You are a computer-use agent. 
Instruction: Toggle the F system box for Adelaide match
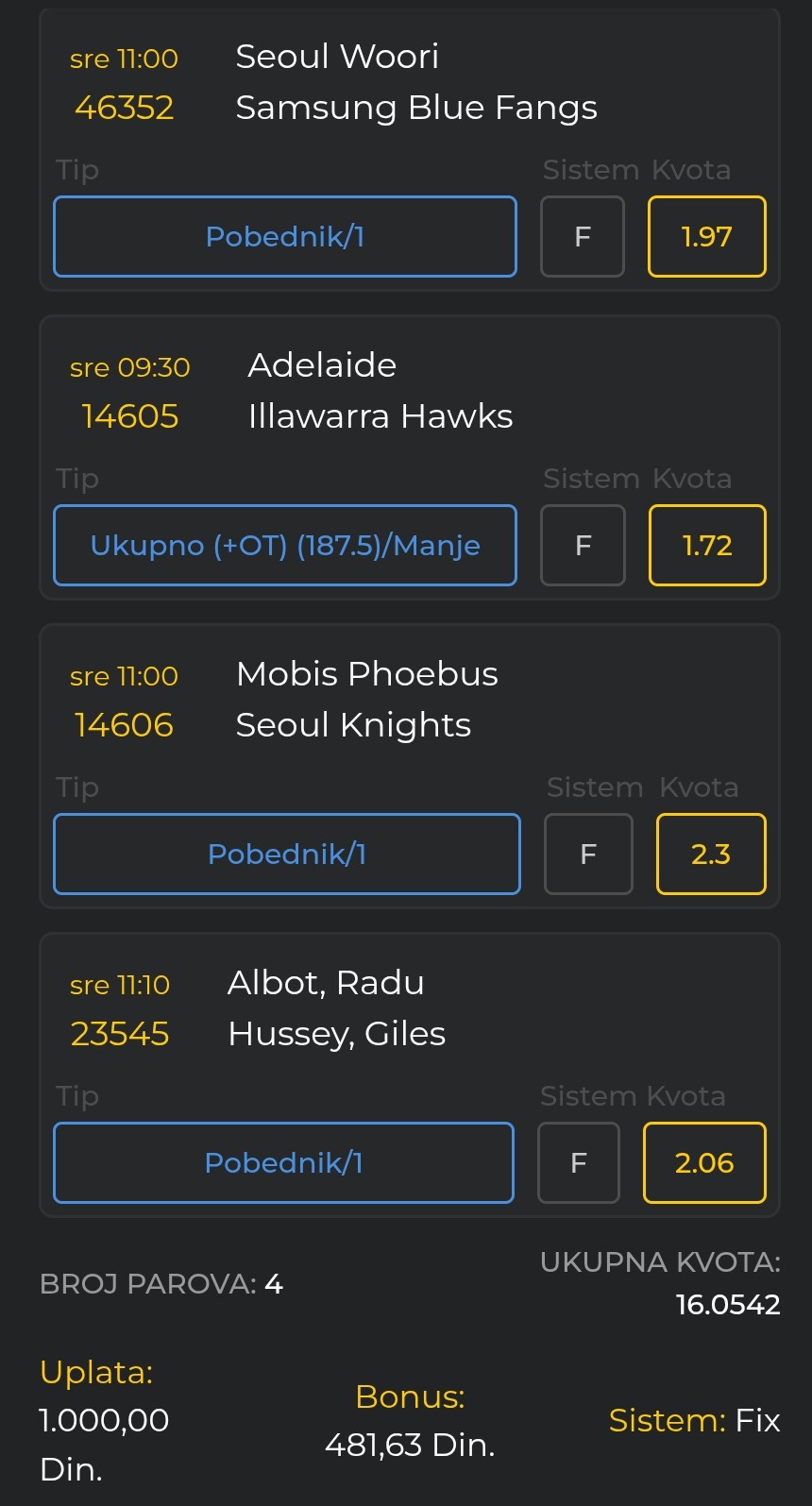tap(583, 545)
